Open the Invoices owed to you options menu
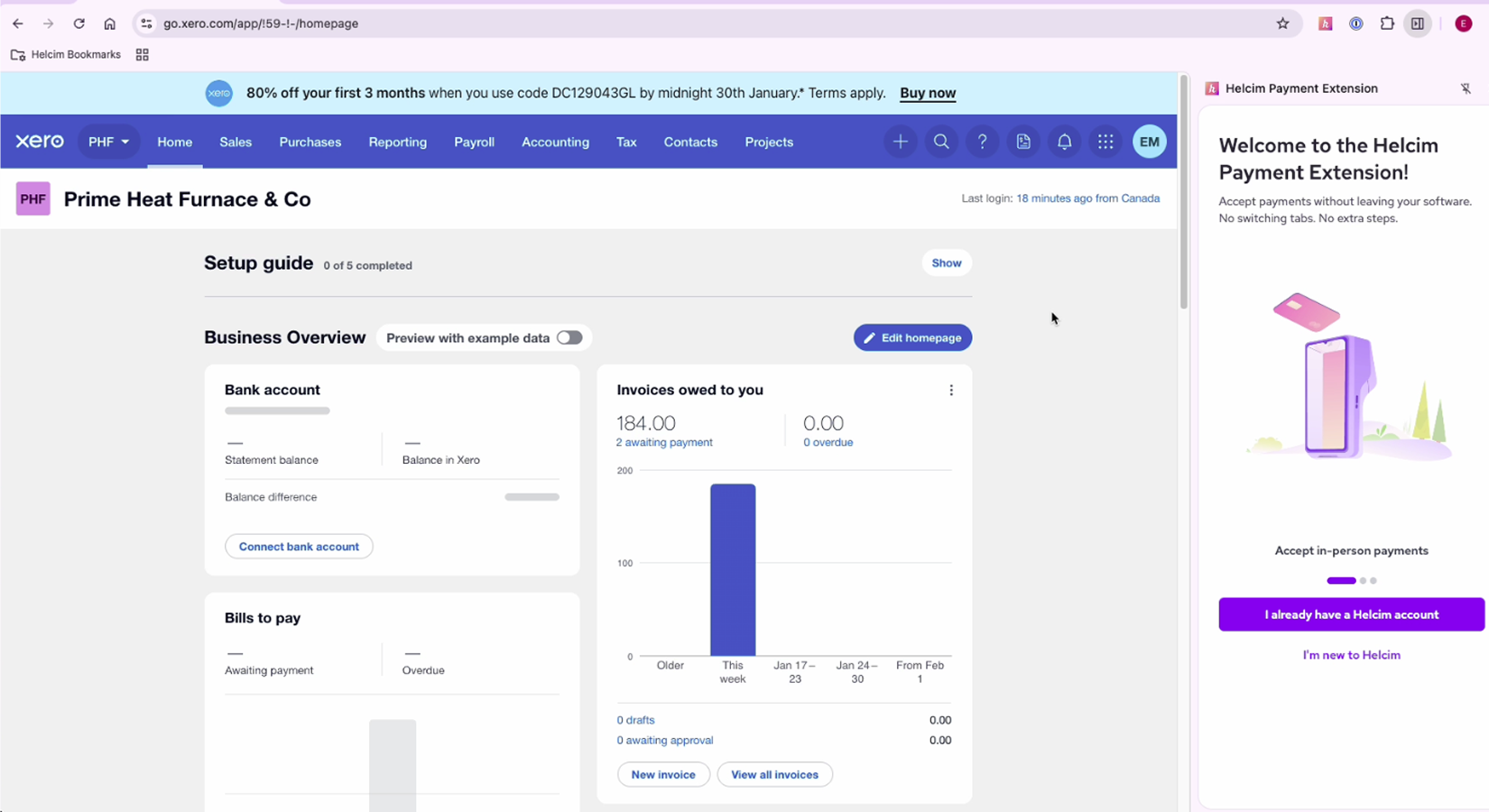This screenshot has height=812, width=1489. pos(951,391)
